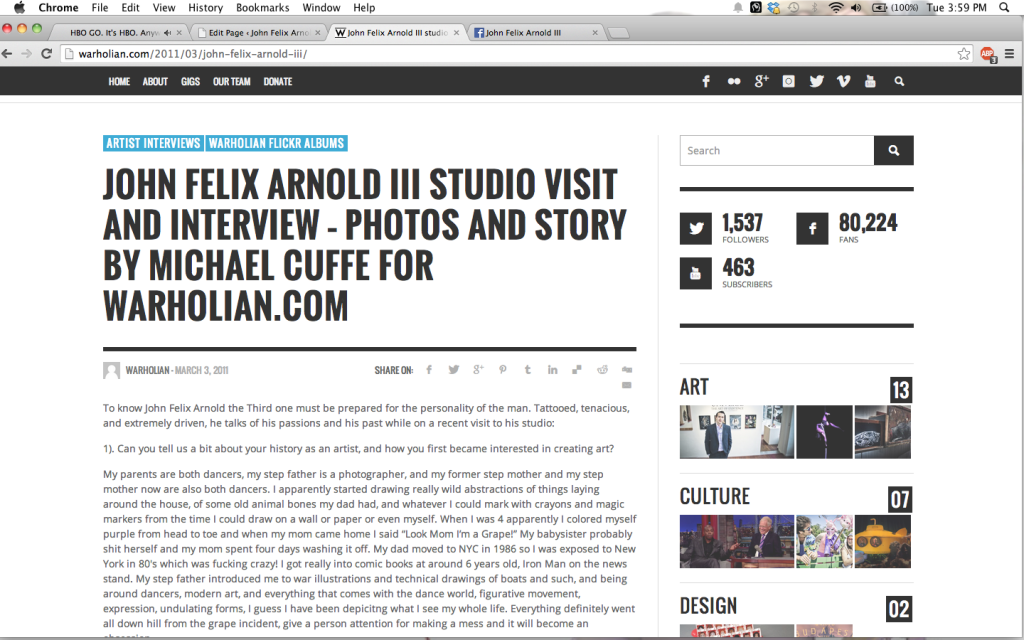This screenshot has width=1024, height=640.
Task: Click the author avatar beside WARHOLIAN
Action: point(112,370)
